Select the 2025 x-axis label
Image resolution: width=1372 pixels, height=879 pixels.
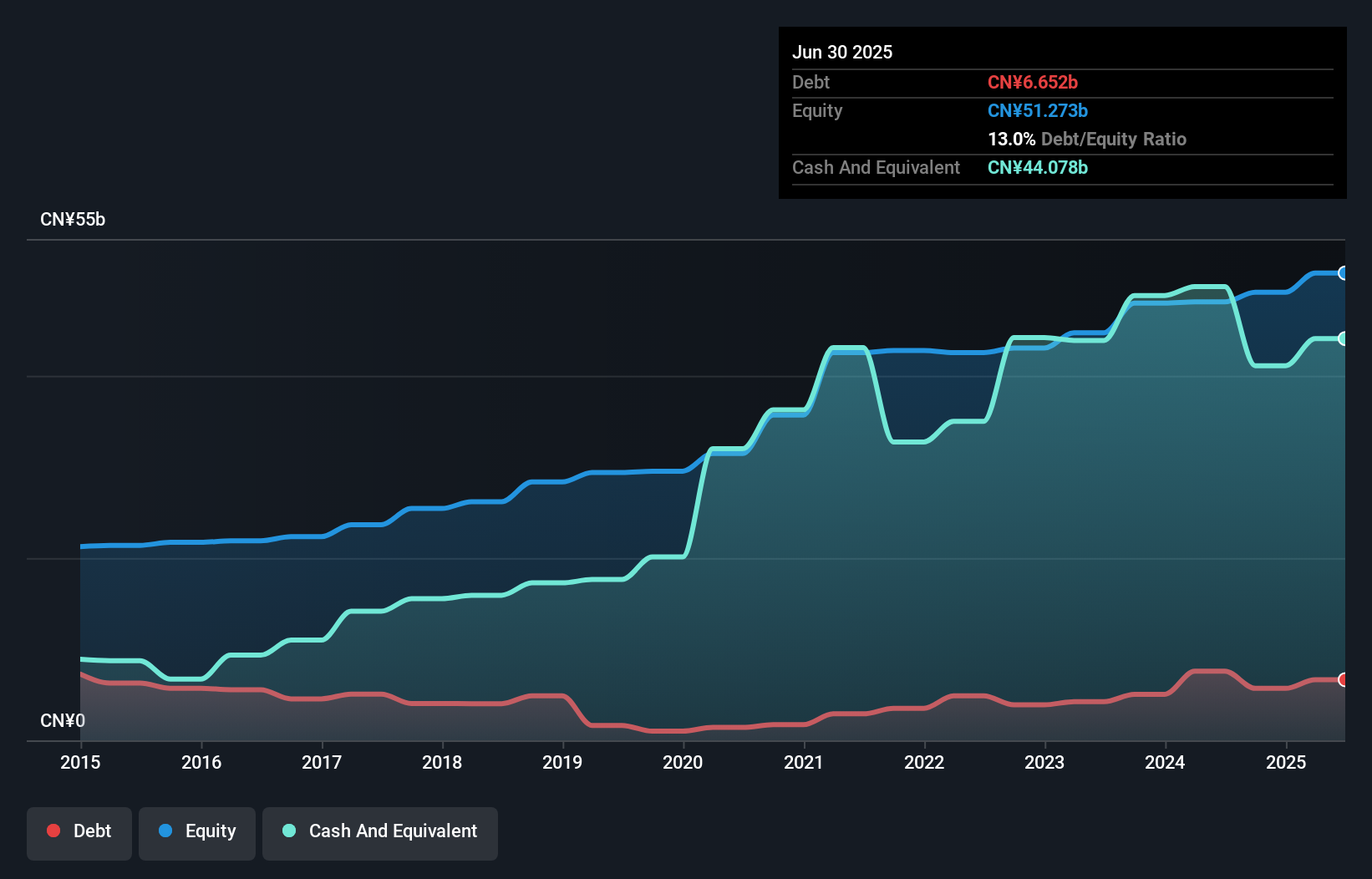[x=1286, y=762]
